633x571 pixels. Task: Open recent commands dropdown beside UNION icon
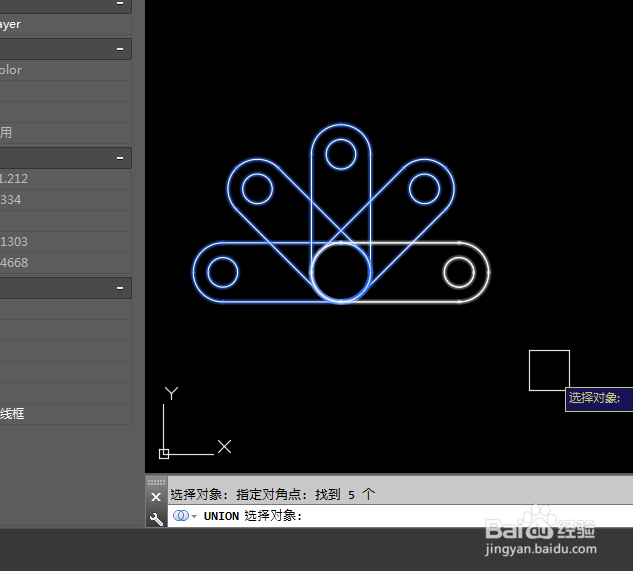coord(194,516)
